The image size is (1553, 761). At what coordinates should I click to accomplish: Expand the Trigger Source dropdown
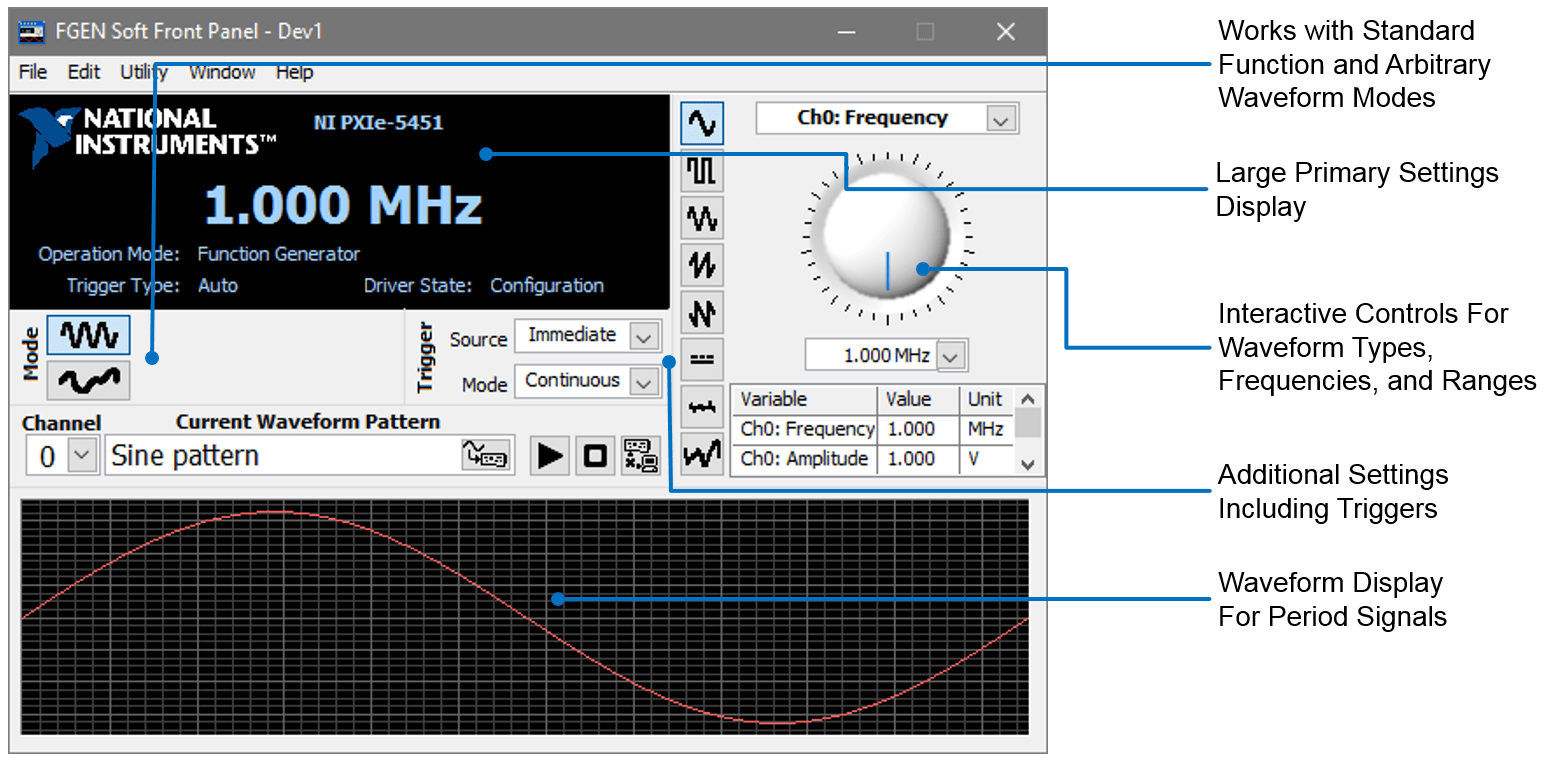tap(645, 337)
